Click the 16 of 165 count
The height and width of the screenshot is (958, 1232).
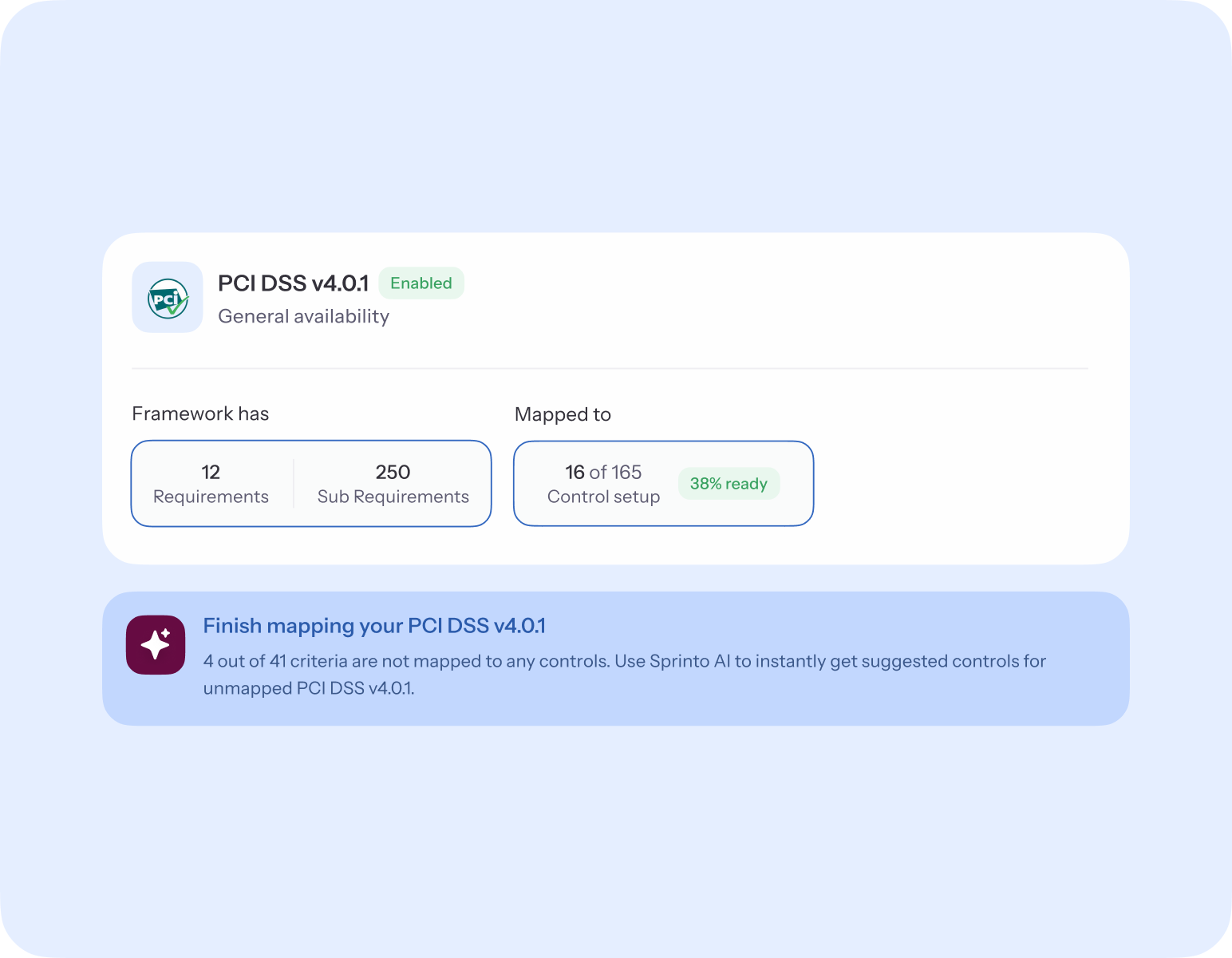click(x=603, y=472)
